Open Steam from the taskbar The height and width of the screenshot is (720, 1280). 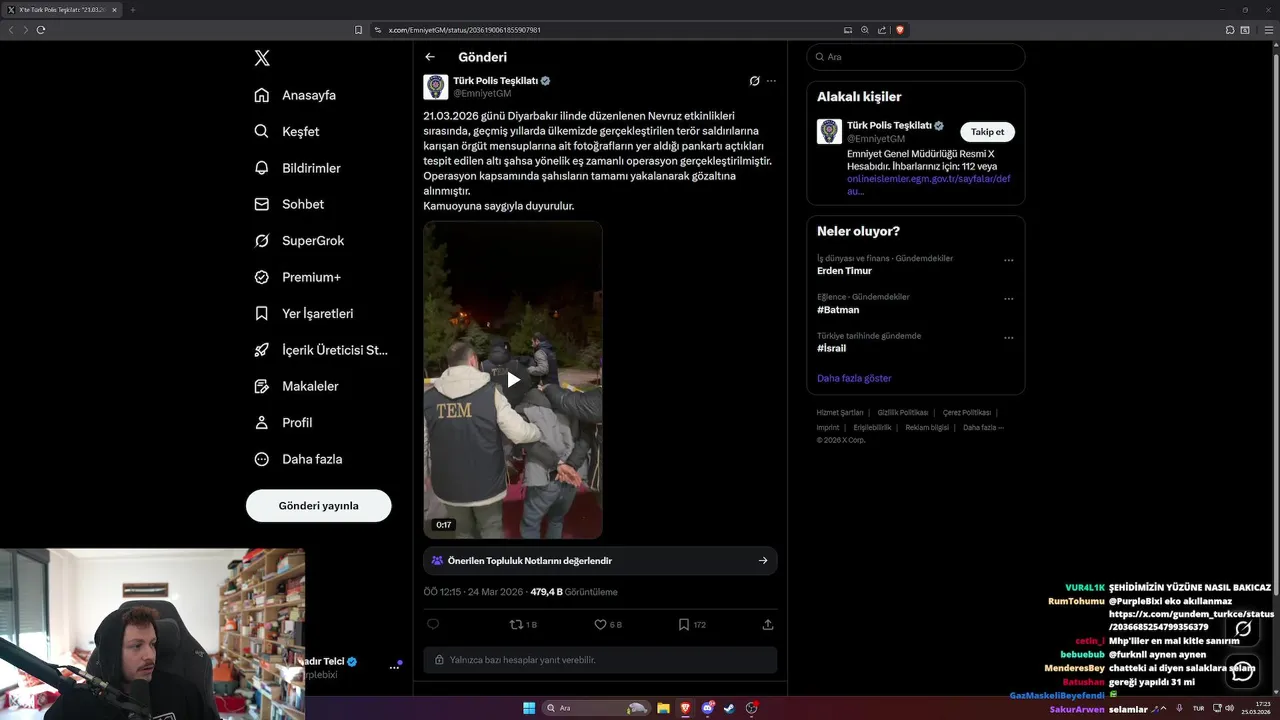(730, 708)
